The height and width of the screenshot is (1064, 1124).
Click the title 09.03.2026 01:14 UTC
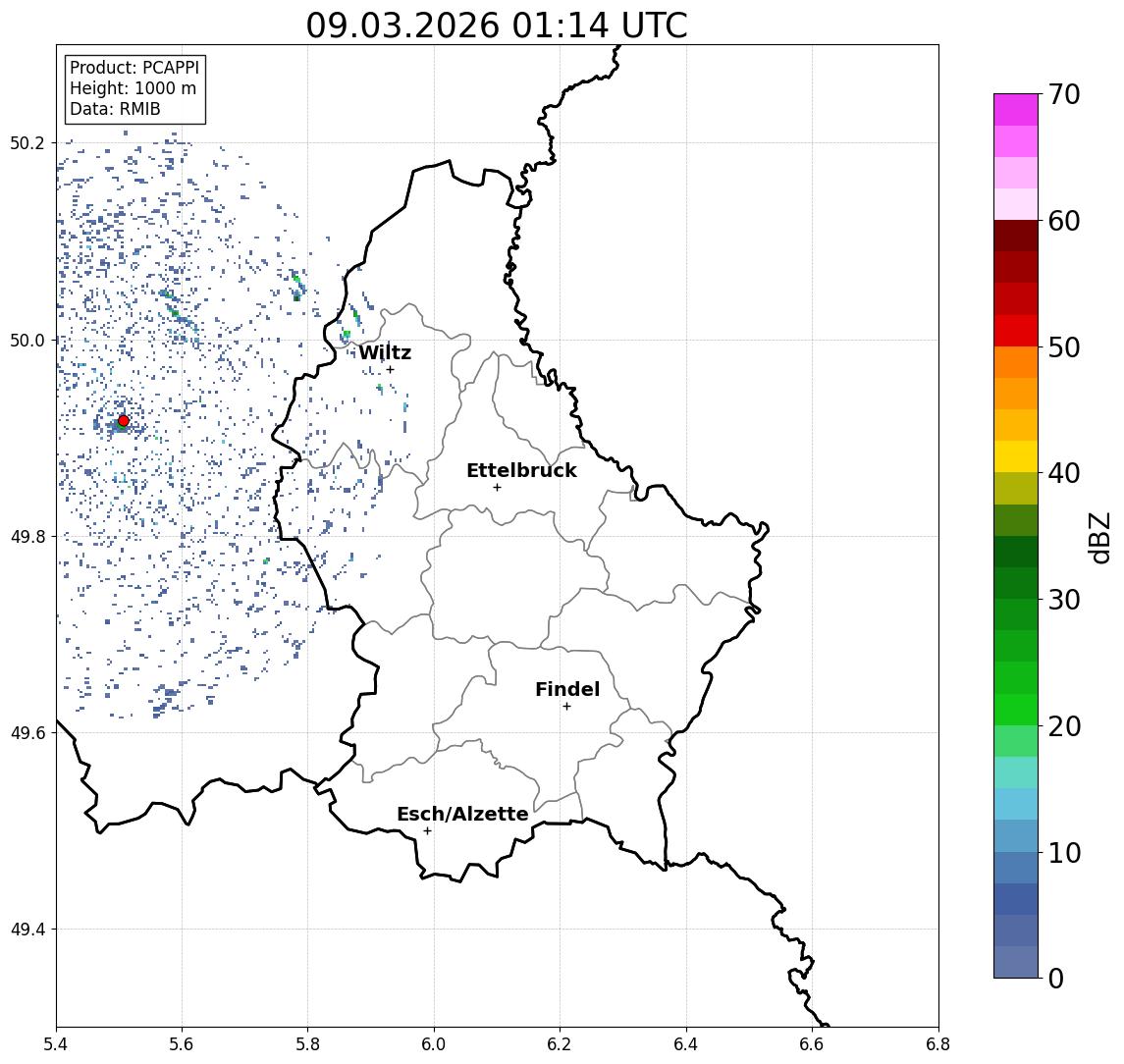tap(497, 26)
